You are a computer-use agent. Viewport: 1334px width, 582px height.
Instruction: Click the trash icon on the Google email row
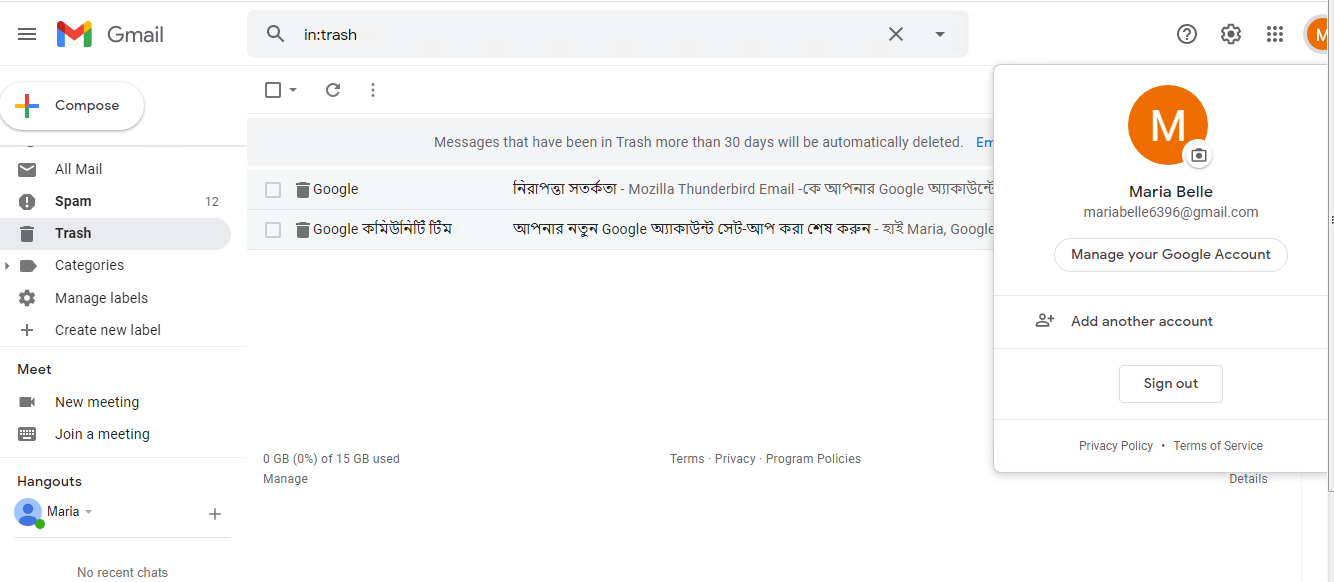tap(303, 190)
